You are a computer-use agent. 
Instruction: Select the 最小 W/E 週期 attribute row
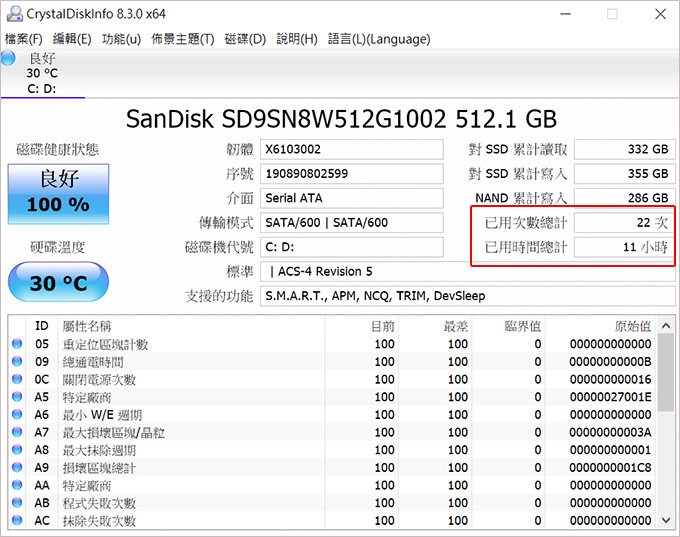point(333,414)
